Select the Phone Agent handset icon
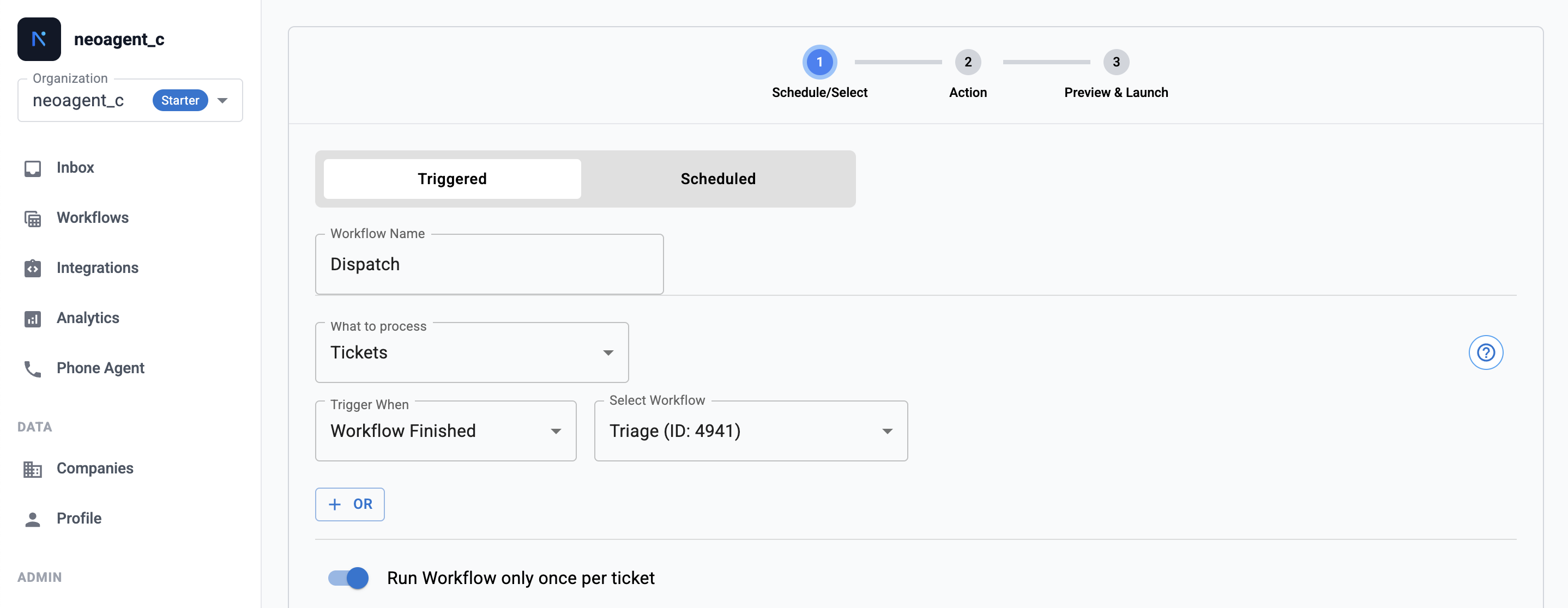Viewport: 1568px width, 608px height. click(x=32, y=368)
